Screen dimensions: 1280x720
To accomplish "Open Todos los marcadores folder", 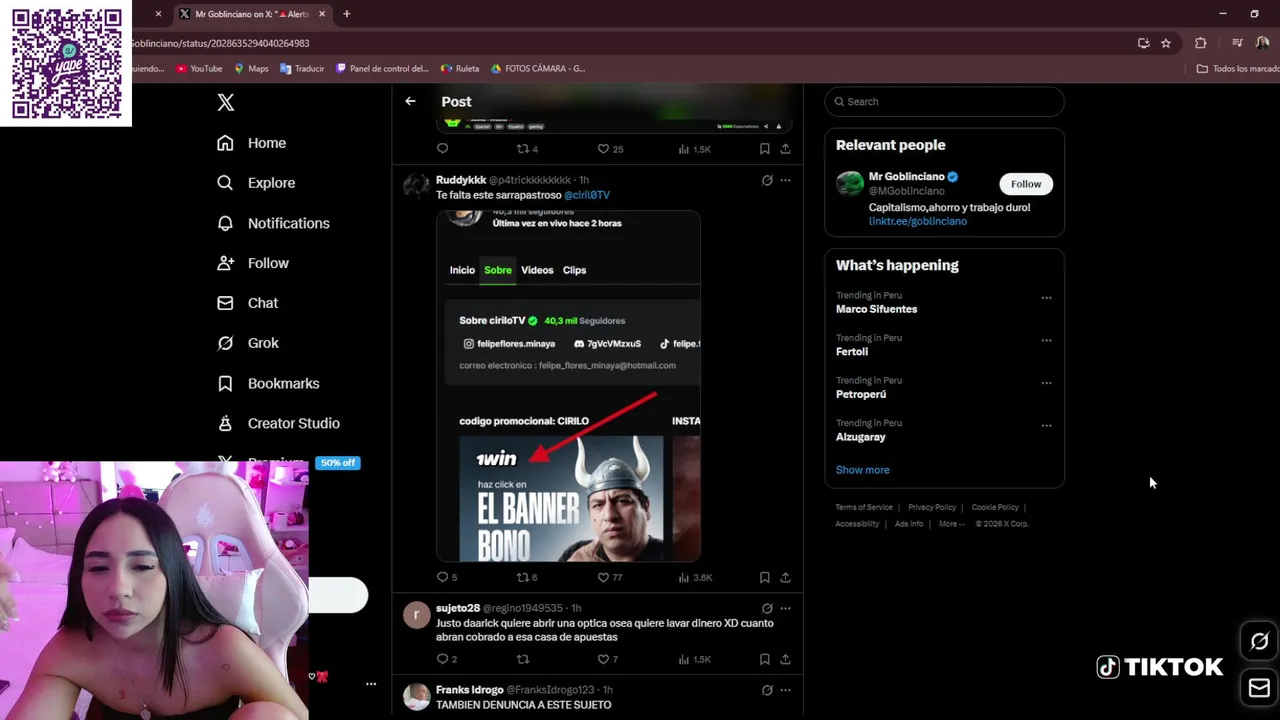I will [1238, 69].
